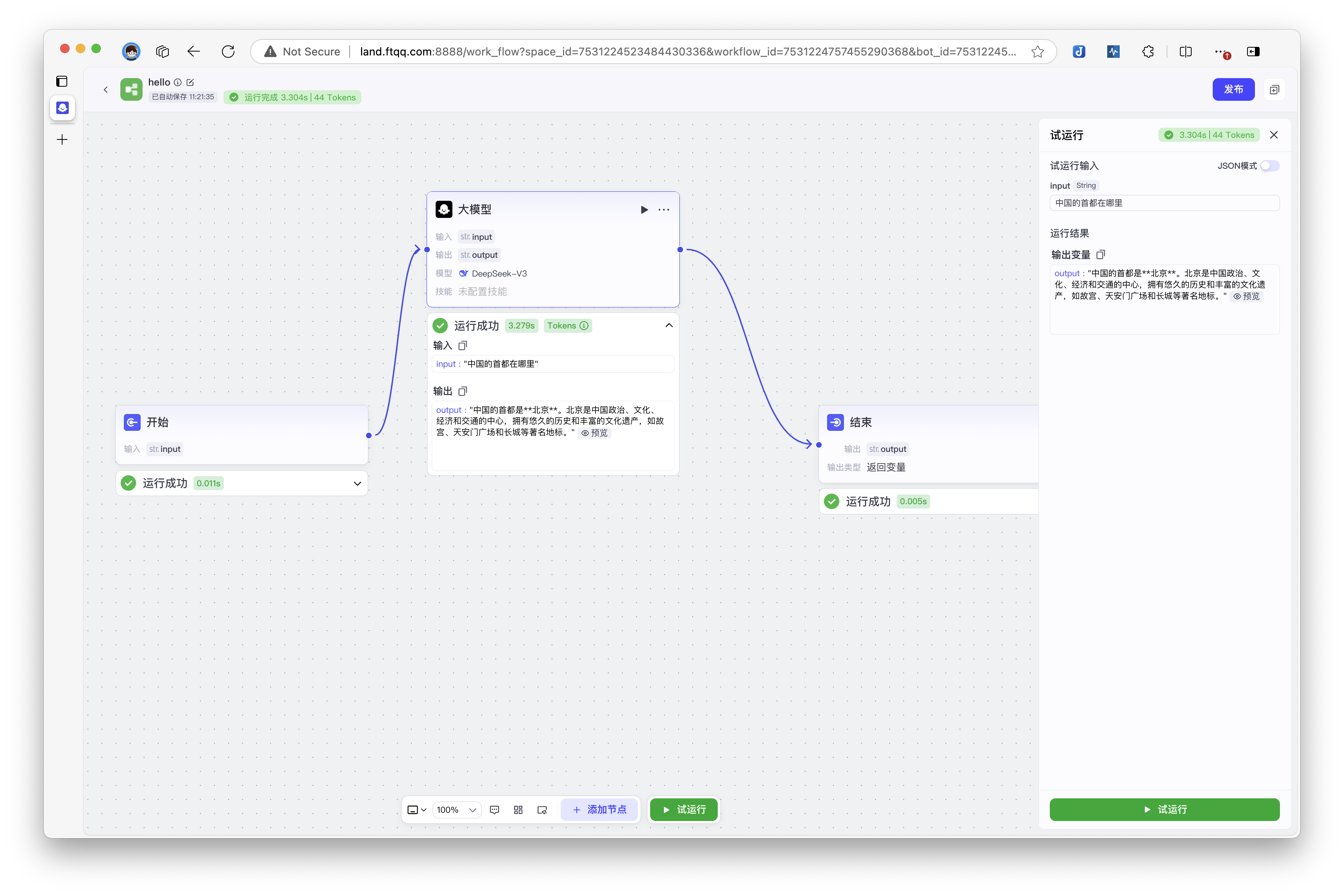Image resolution: width=1344 pixels, height=896 pixels.
Task: Copy the 输出变量 in the test run panel
Action: click(x=1101, y=254)
